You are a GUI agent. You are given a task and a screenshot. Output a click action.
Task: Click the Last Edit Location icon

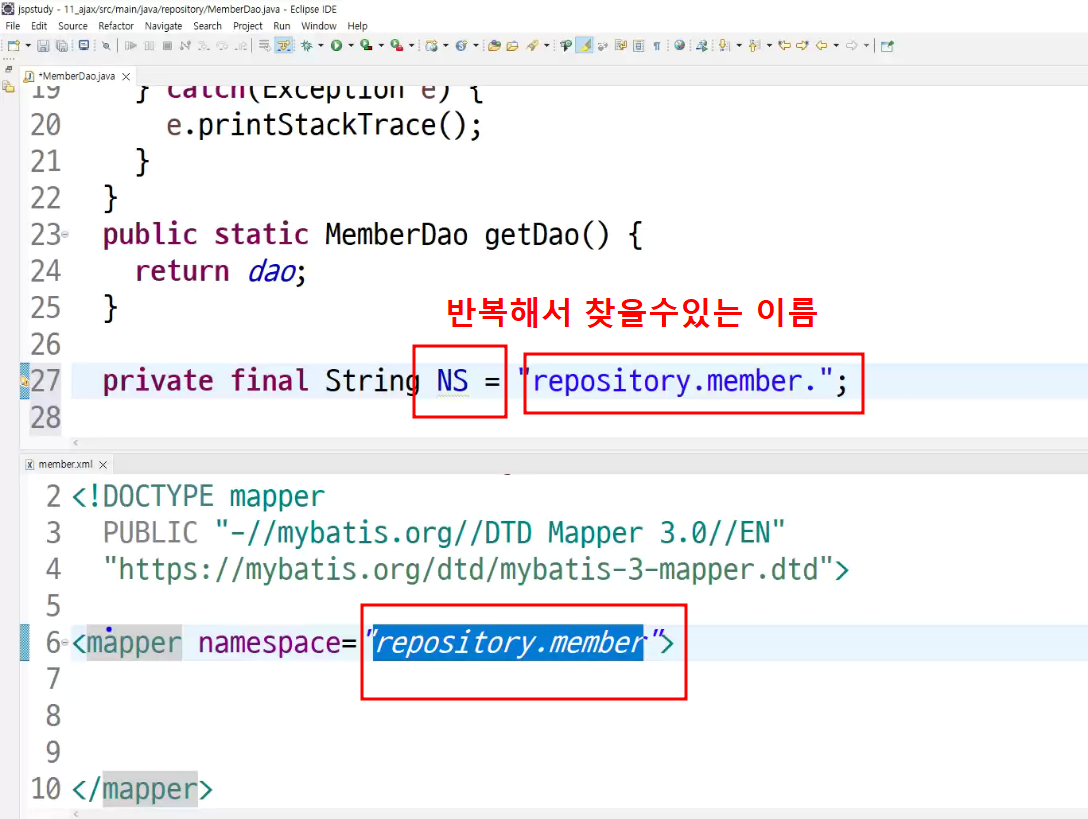click(x=784, y=46)
